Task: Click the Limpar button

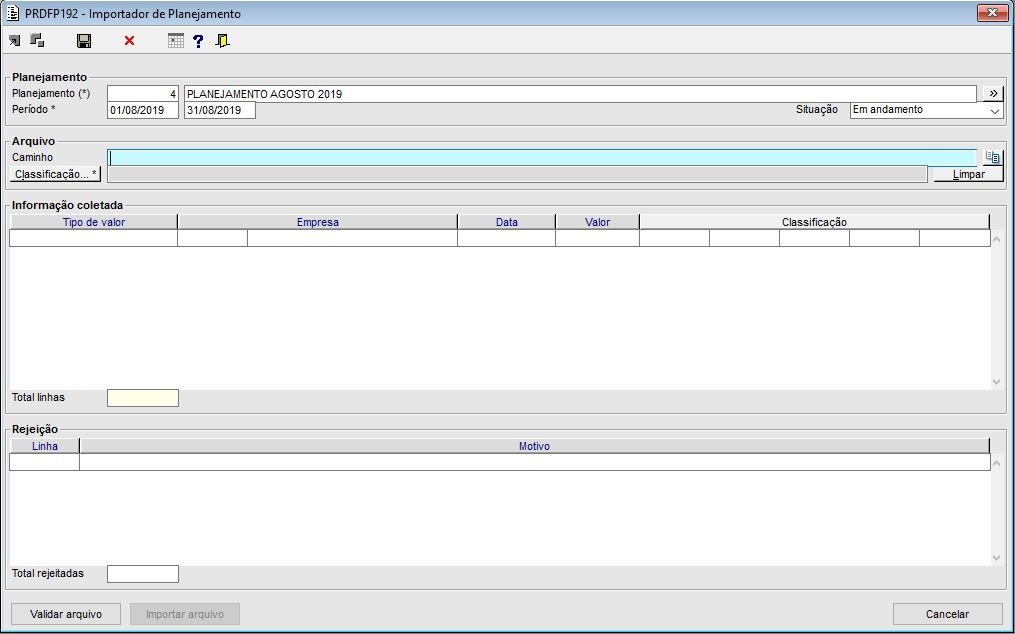Action: click(x=968, y=174)
